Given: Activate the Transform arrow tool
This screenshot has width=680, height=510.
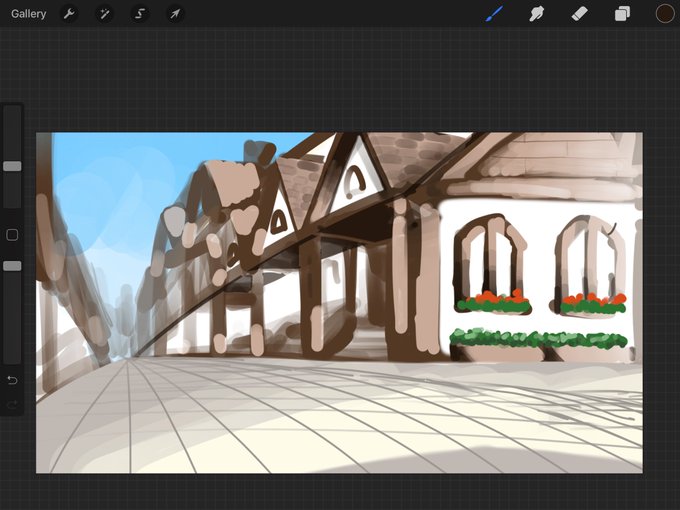Looking at the screenshot, I should pyautogui.click(x=175, y=14).
